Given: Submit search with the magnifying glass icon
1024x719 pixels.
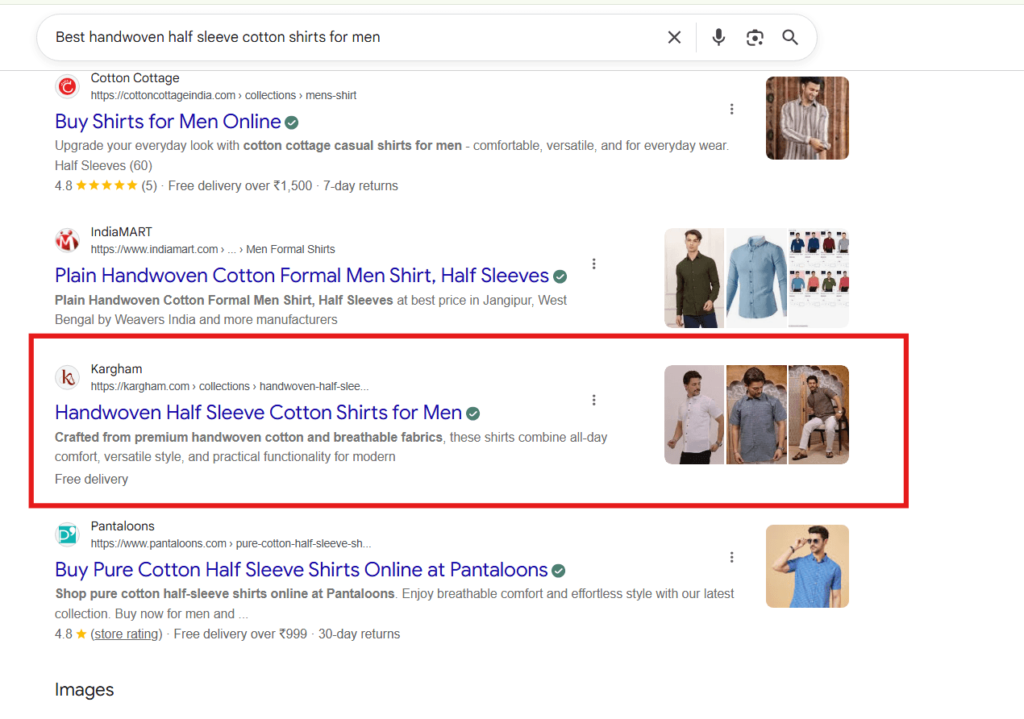Looking at the screenshot, I should [x=790, y=37].
